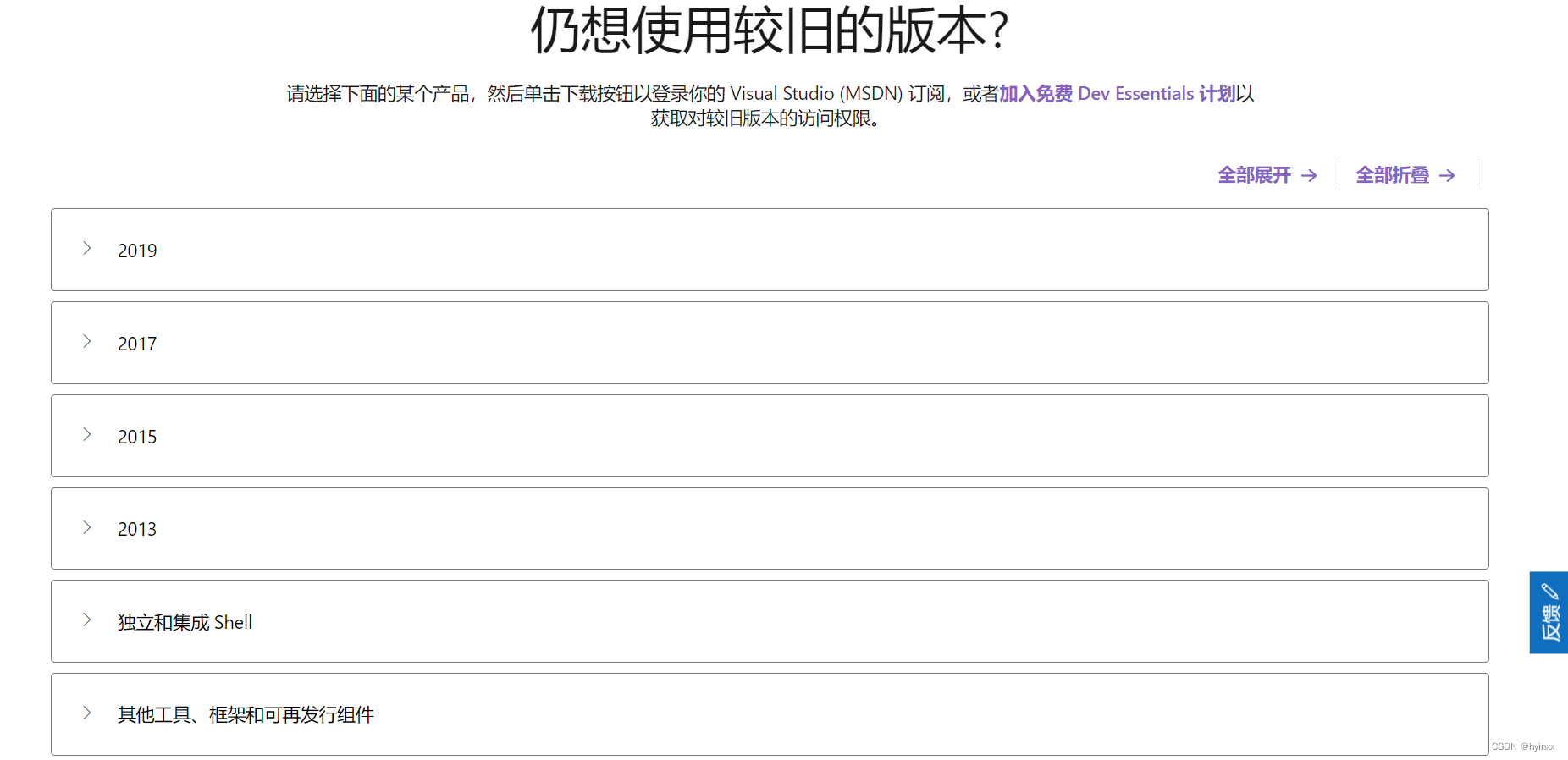Click the arrow icon beside 全部展开
The width and height of the screenshot is (1568, 760).
click(1309, 175)
